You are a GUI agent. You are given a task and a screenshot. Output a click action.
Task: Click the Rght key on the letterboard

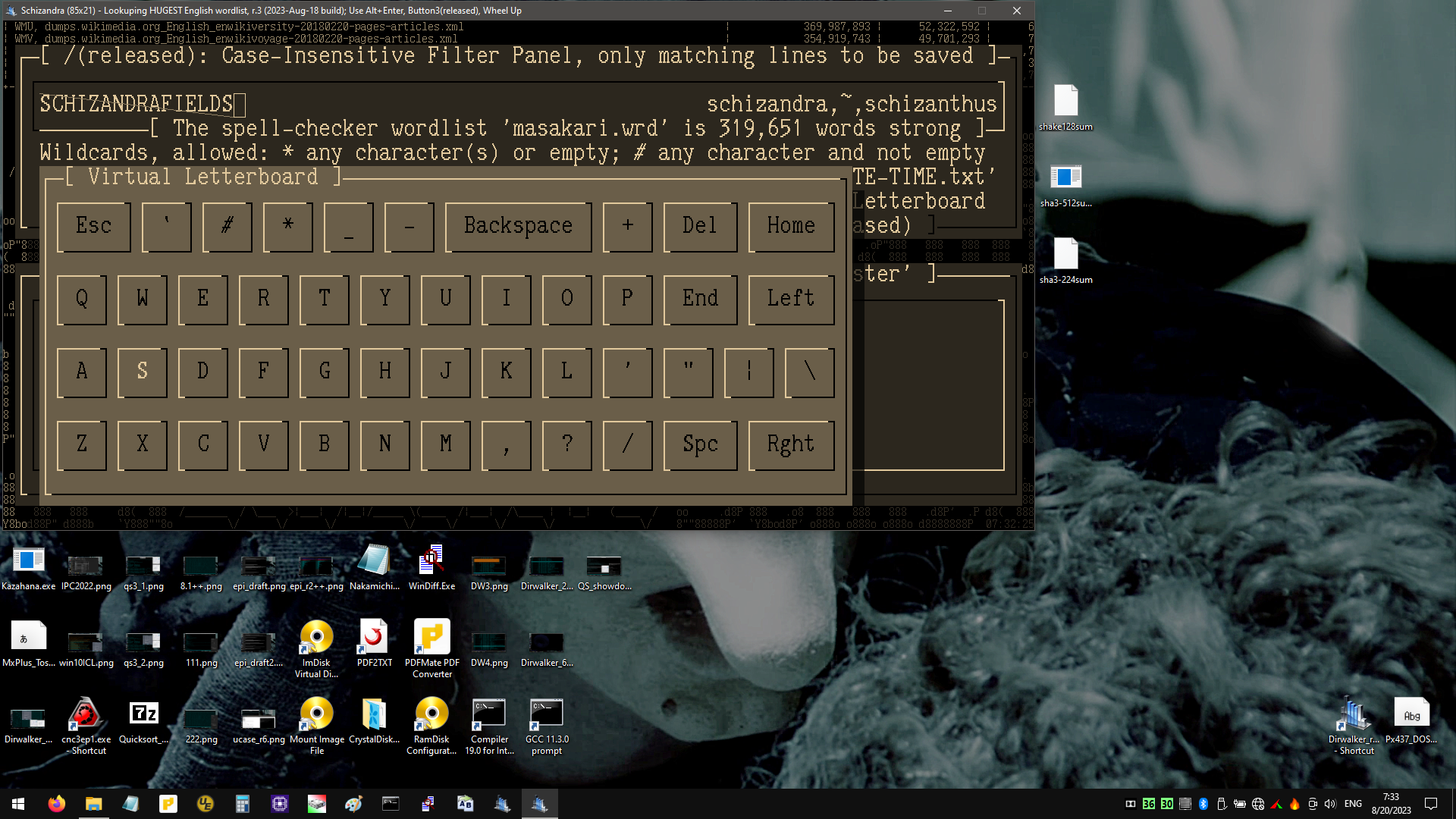791,444
